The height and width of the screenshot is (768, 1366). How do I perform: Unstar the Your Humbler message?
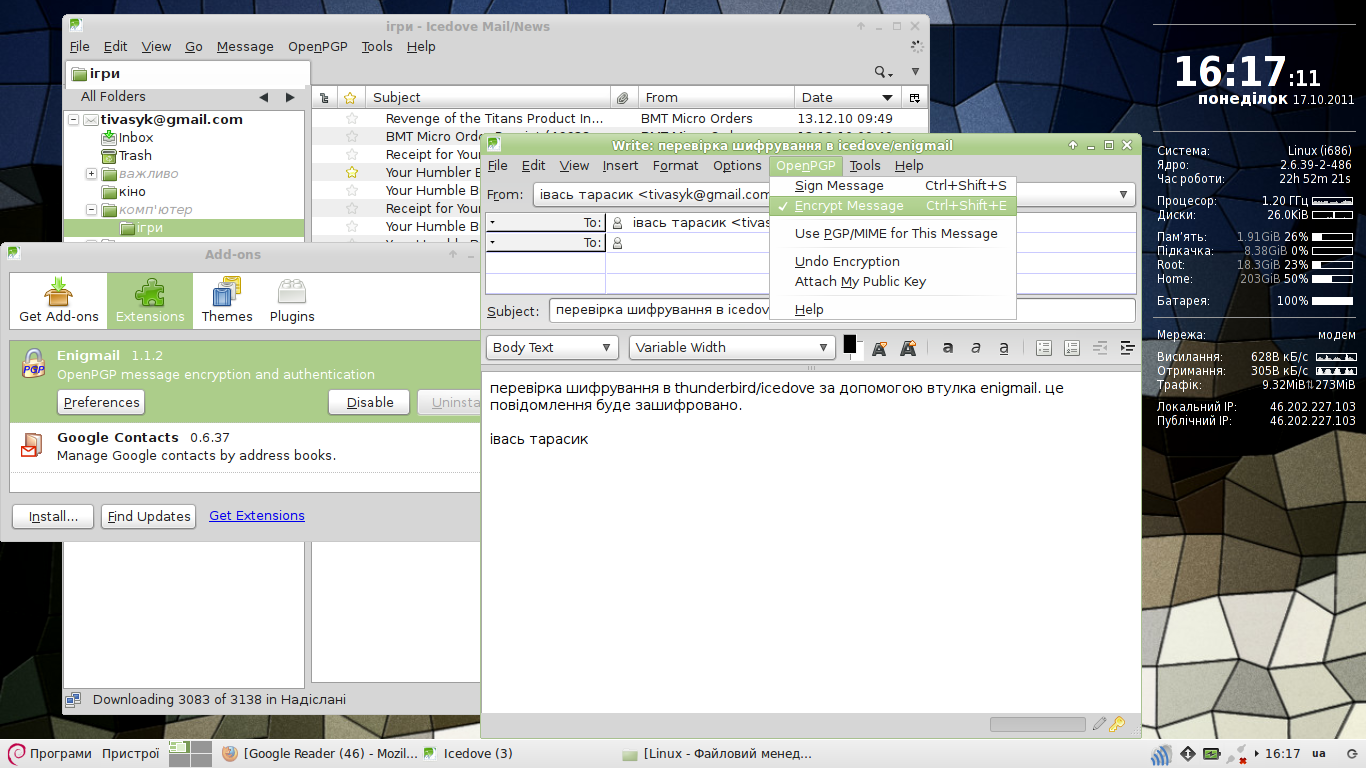coord(351,173)
